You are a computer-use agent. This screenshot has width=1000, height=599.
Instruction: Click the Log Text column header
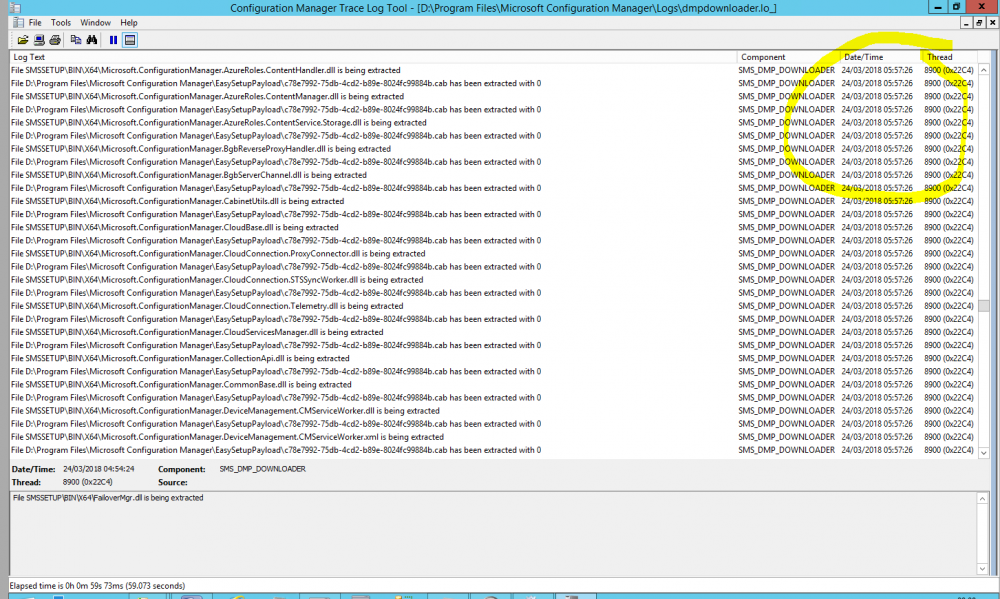click(373, 57)
